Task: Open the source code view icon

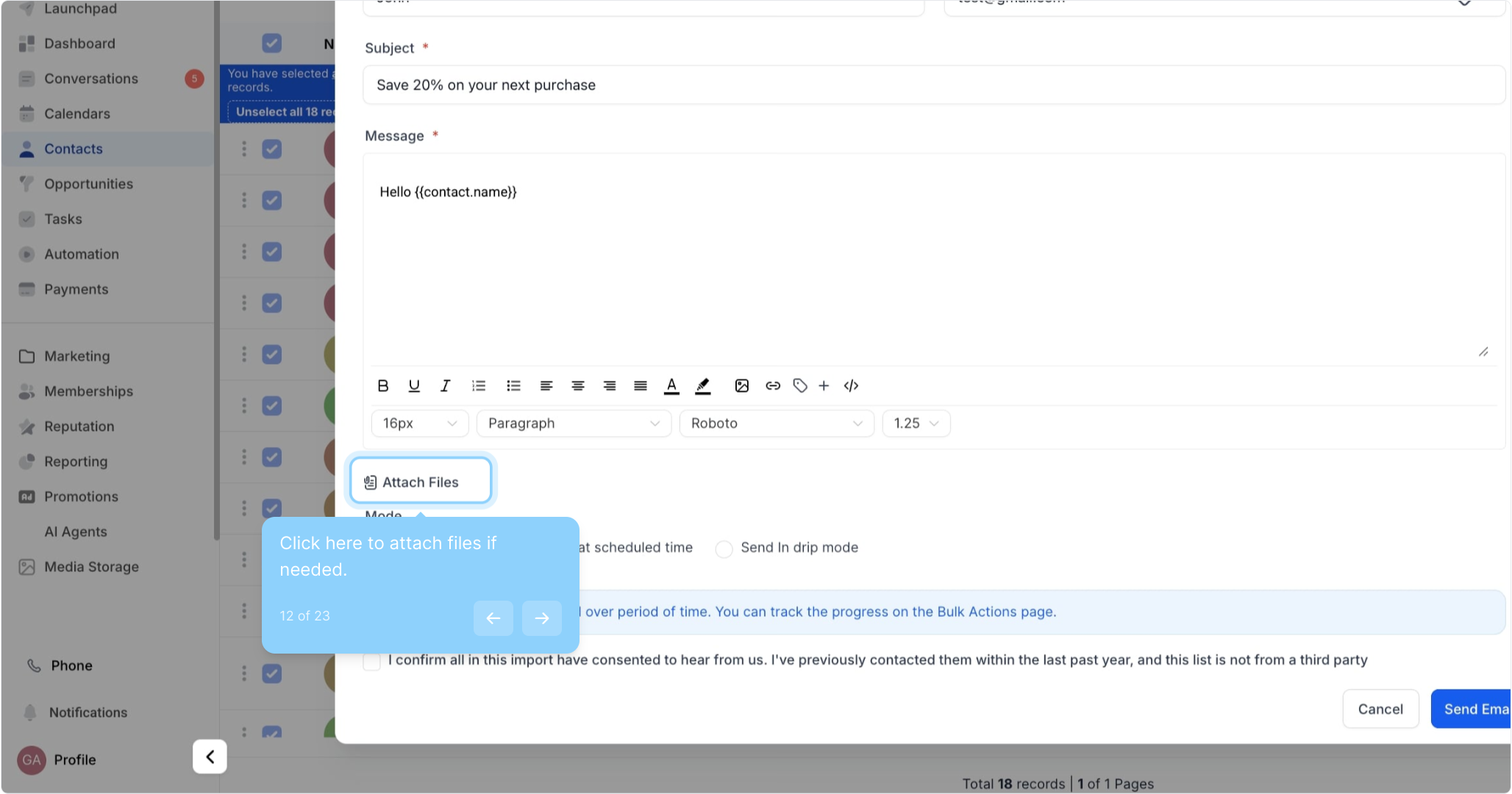Action: (851, 386)
